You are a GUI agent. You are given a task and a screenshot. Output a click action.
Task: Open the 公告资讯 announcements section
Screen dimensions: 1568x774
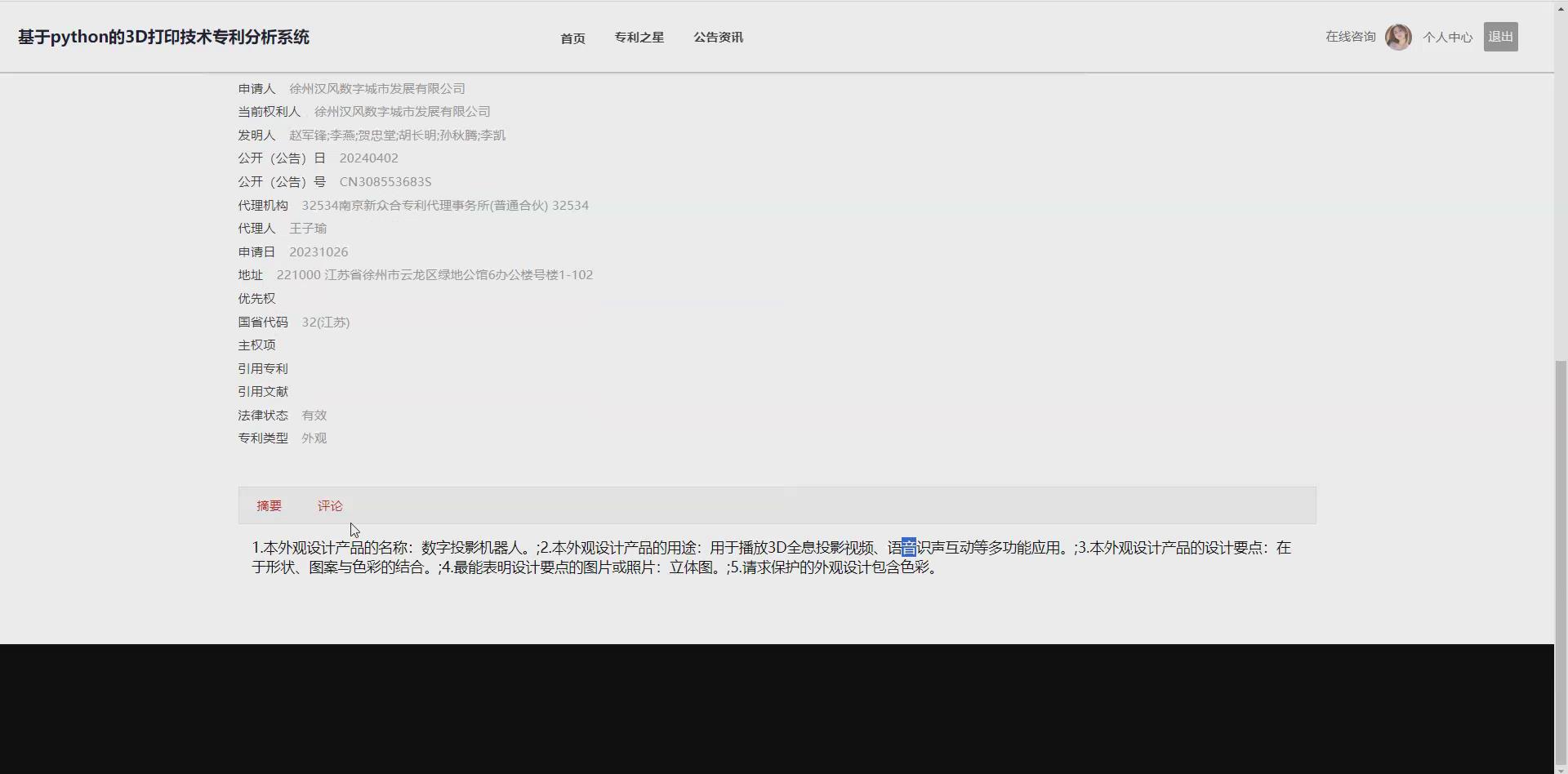(718, 38)
